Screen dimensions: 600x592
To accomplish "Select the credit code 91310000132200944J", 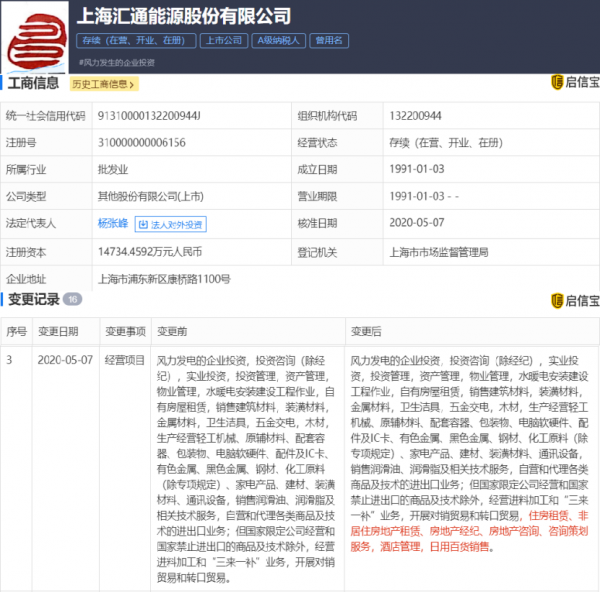I will (x=149, y=116).
